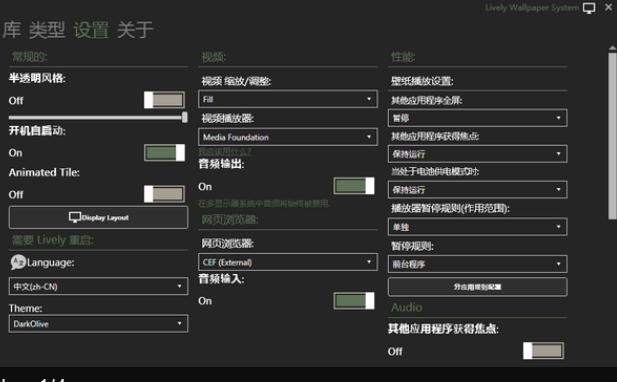Click the 壁纸播放设置 label
This screenshot has height=382, width=617.
point(422,81)
